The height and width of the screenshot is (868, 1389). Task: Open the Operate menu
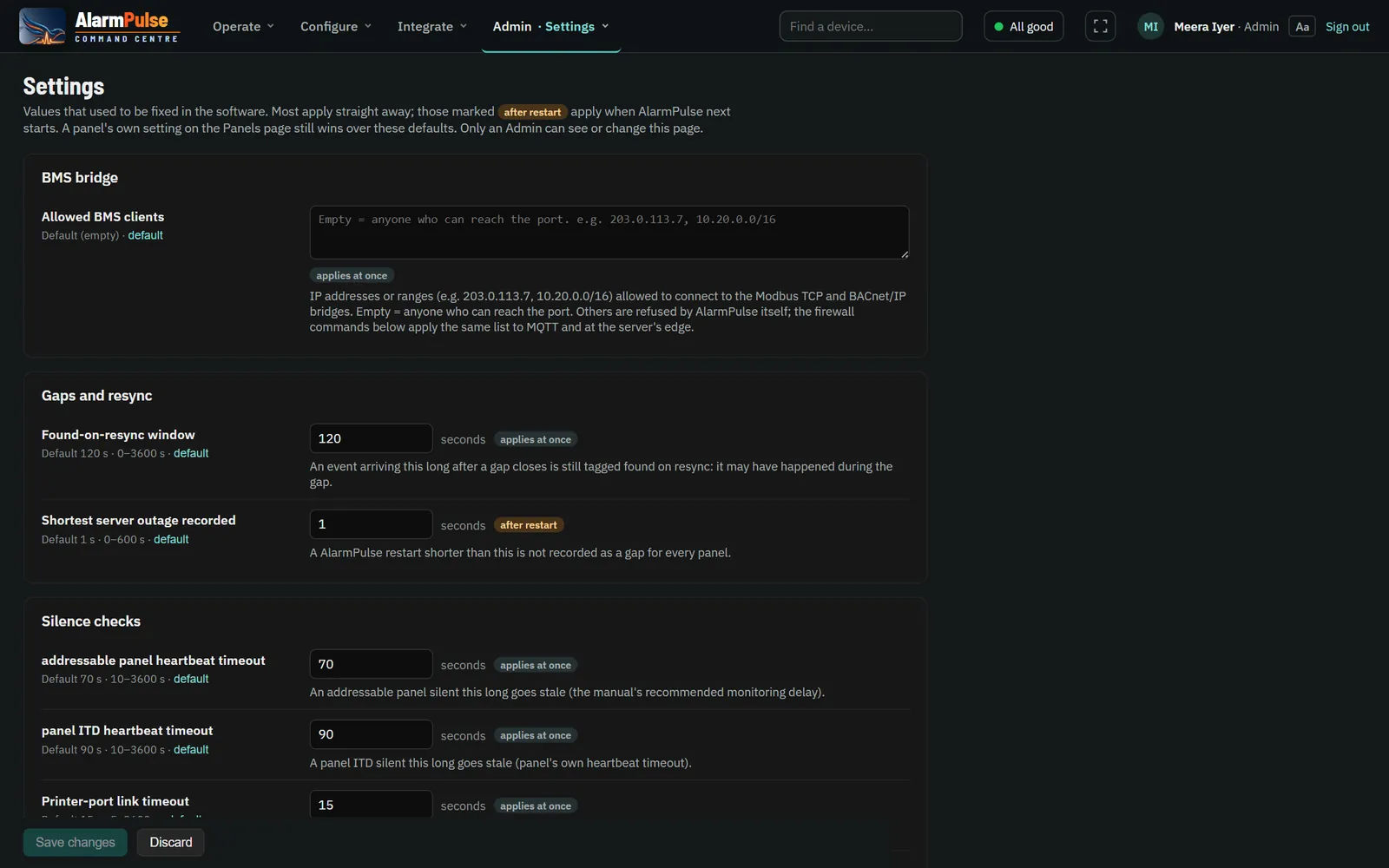click(x=243, y=26)
